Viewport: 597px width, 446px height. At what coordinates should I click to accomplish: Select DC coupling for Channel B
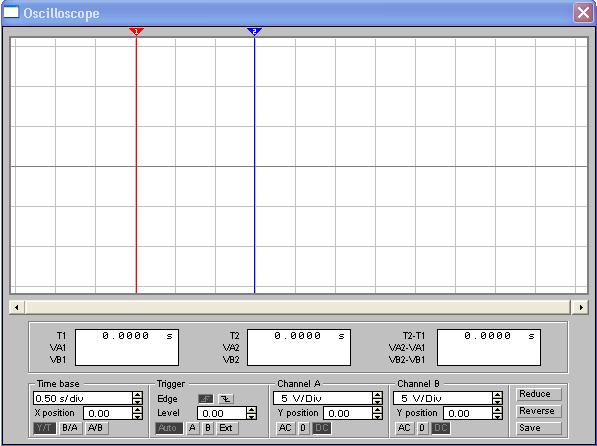(441, 428)
